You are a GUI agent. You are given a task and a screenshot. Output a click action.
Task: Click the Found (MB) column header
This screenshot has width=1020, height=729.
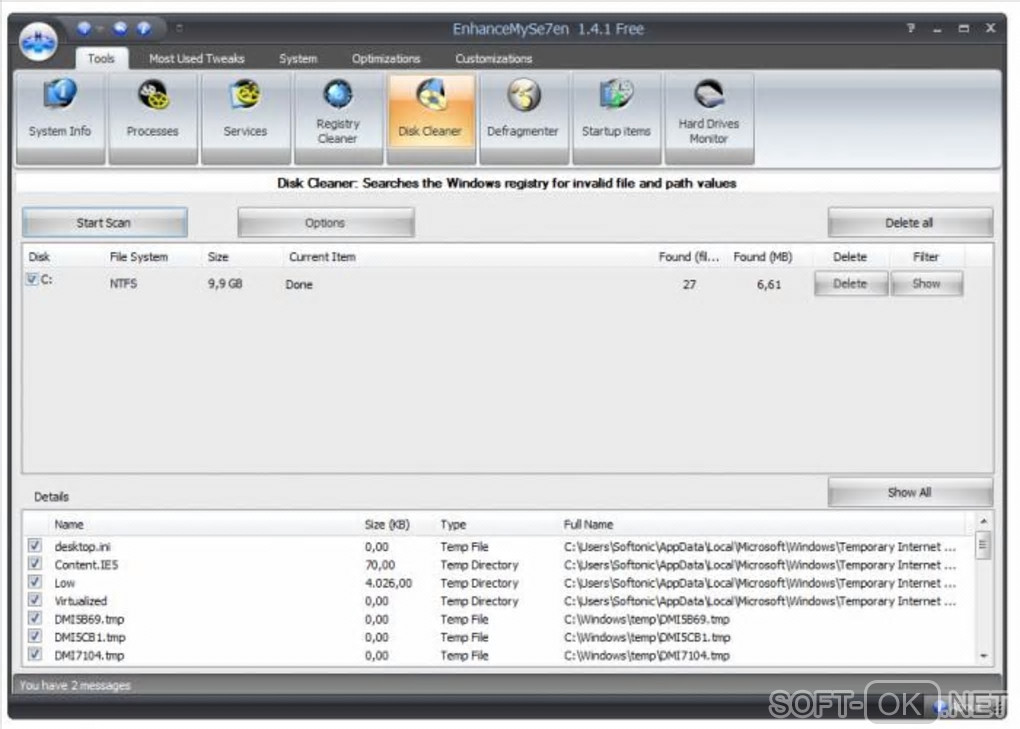tap(762, 257)
